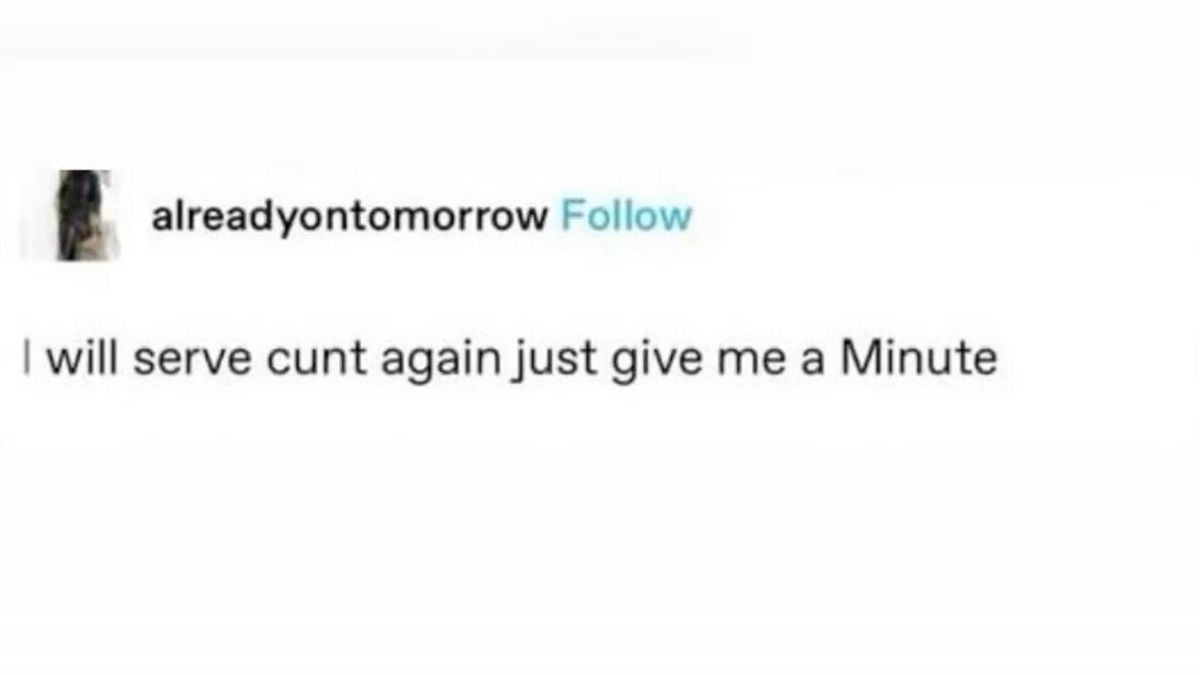Click the word 'Minute' in the post
The image size is (1200, 675).
click(x=920, y=358)
